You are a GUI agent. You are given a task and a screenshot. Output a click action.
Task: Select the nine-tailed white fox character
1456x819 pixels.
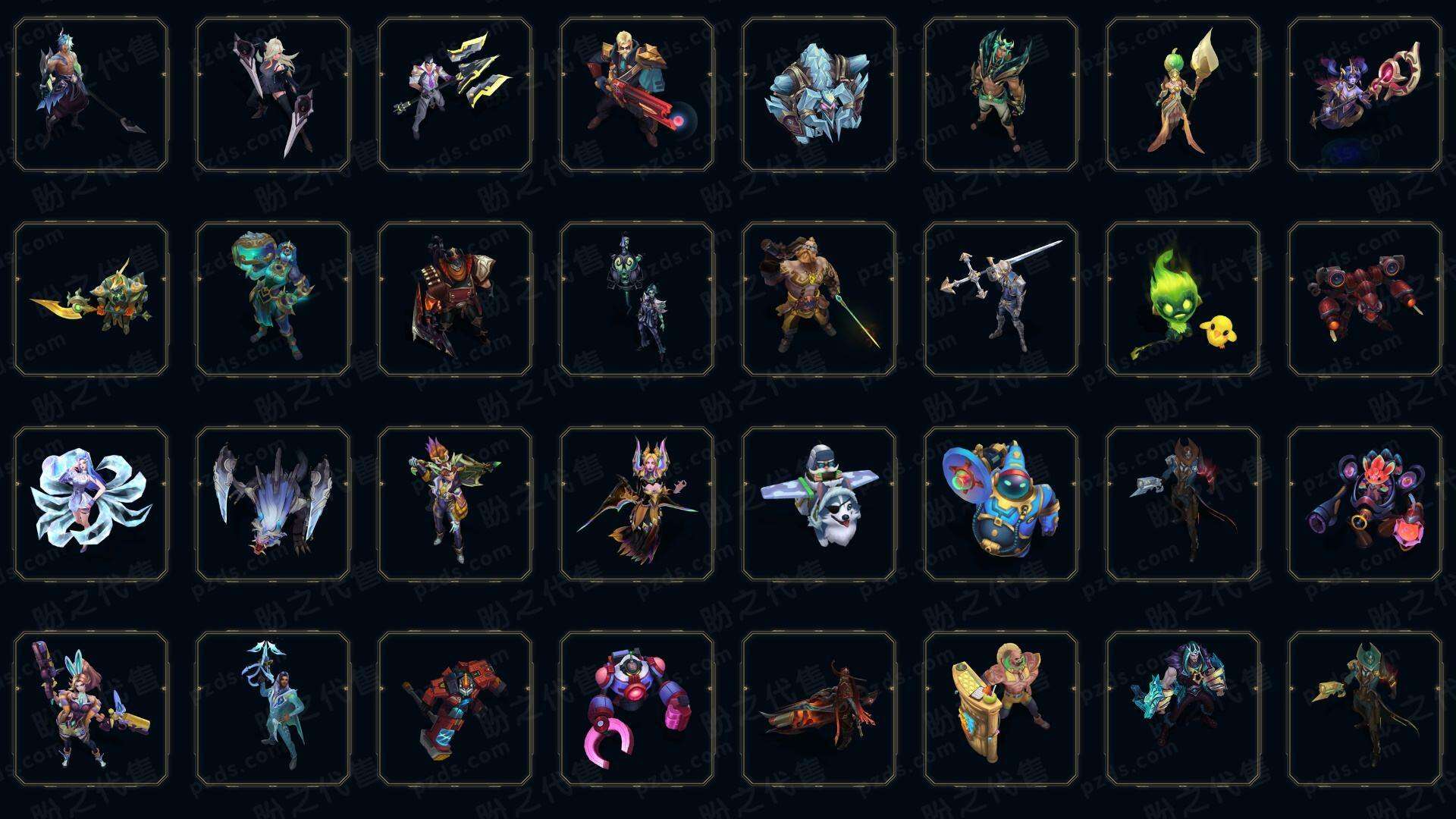(x=91, y=504)
